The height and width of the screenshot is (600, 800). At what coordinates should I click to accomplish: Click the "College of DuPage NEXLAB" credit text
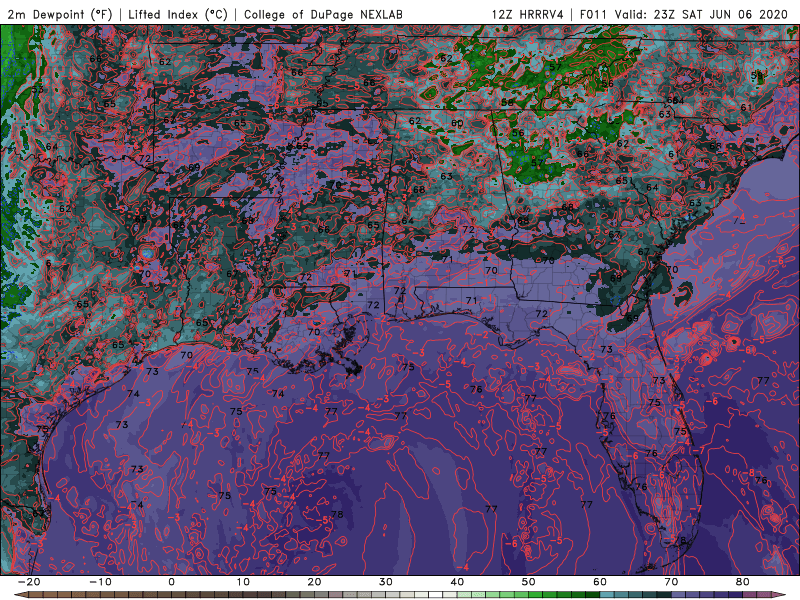click(323, 14)
